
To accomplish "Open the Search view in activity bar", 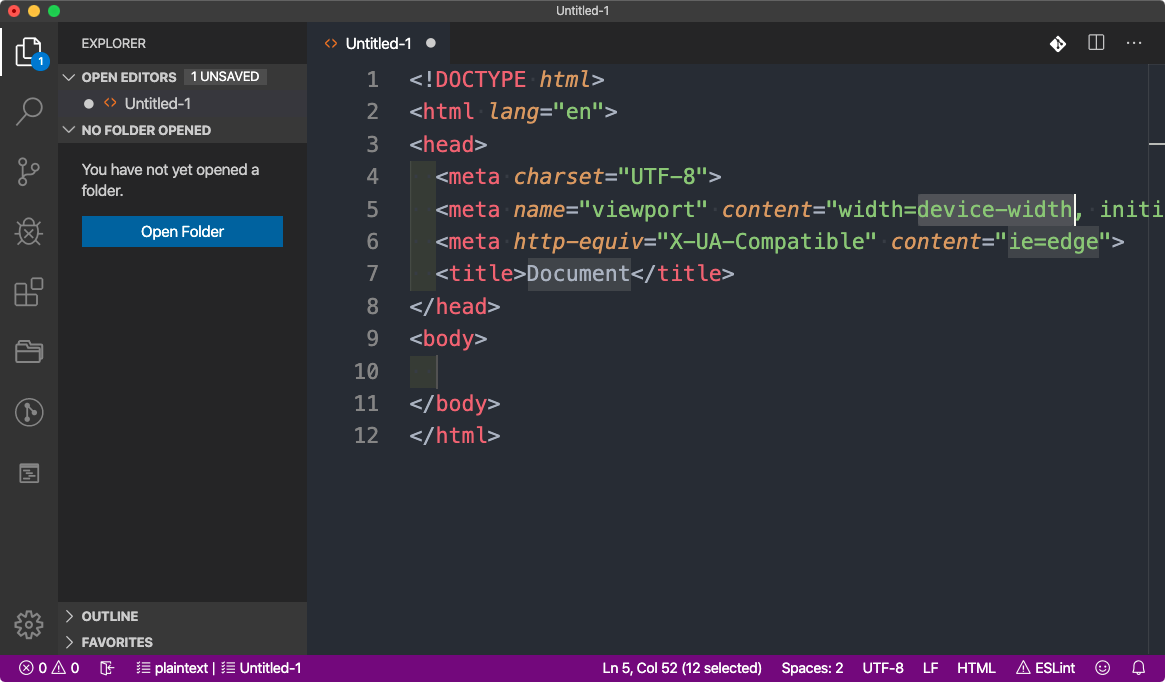I will click(29, 111).
